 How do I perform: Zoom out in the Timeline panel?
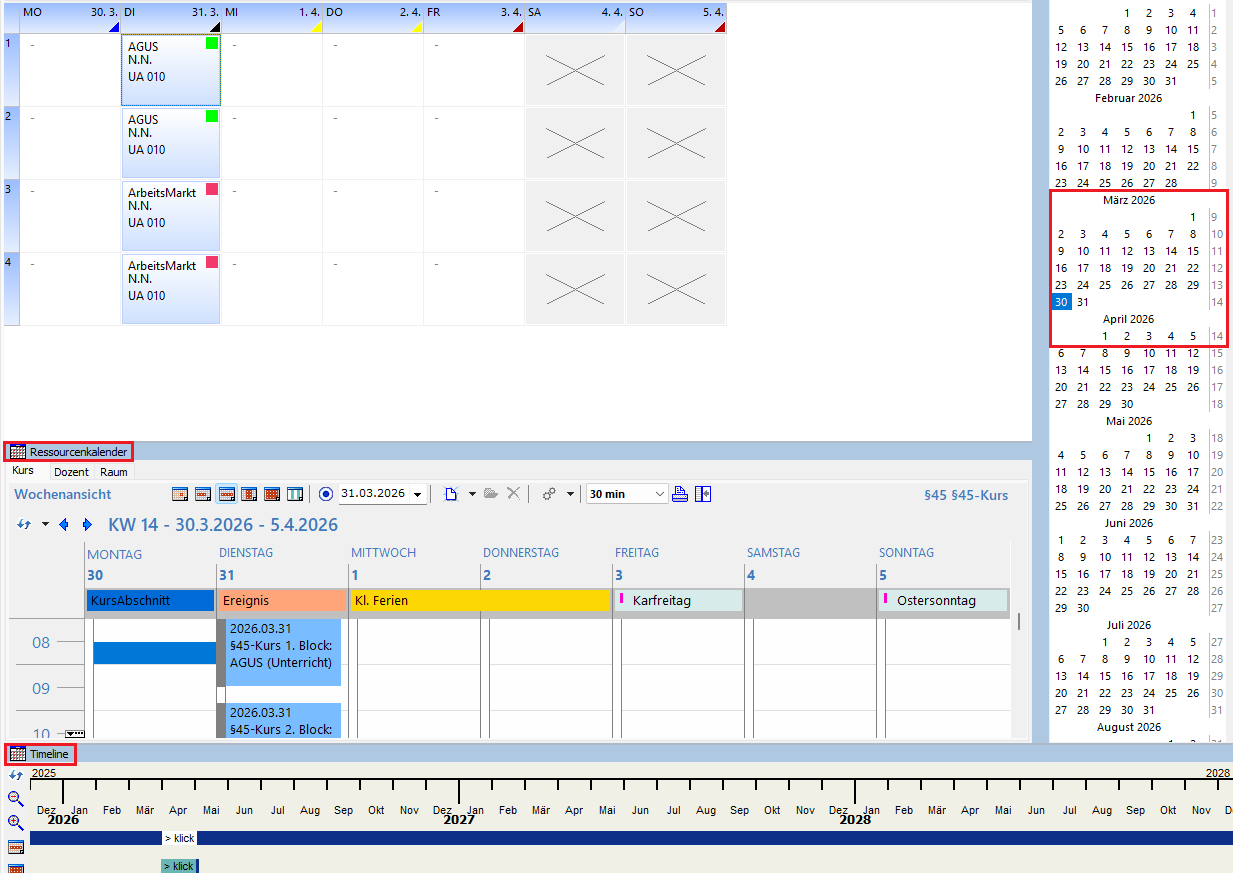pos(16,798)
